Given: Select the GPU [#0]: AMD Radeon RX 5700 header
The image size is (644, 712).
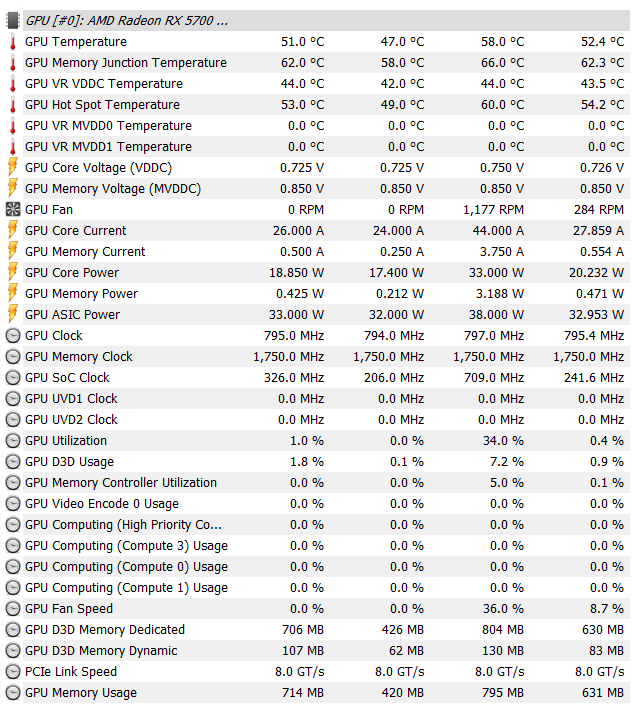Looking at the screenshot, I should pyautogui.click(x=127, y=20).
